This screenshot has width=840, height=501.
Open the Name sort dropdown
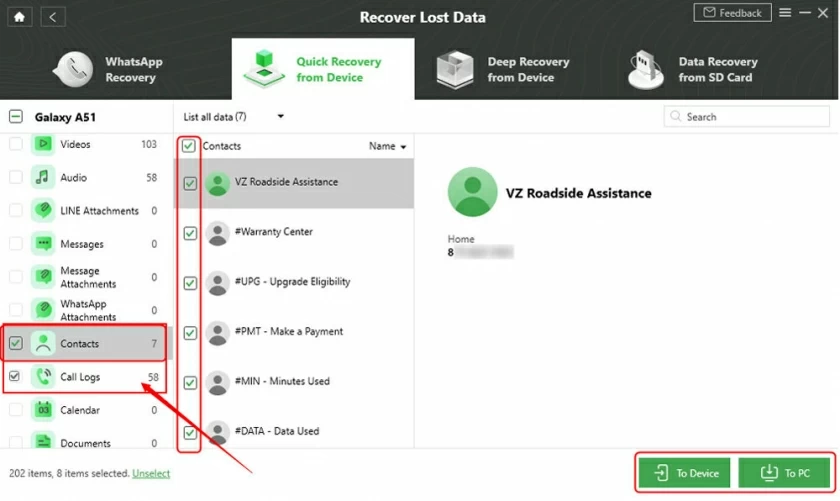click(x=388, y=147)
